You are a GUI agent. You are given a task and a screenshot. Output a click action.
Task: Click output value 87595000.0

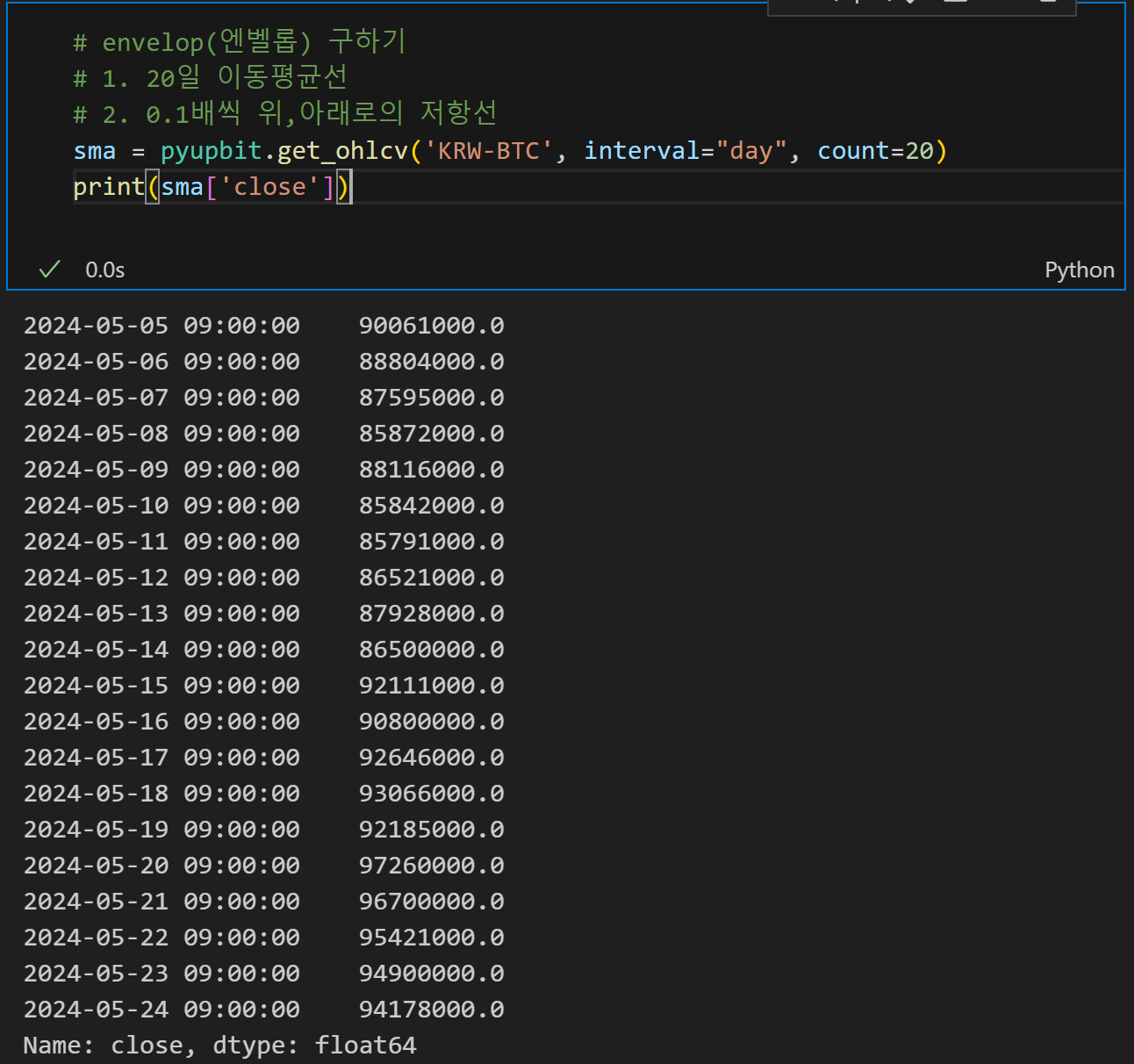[x=432, y=398]
